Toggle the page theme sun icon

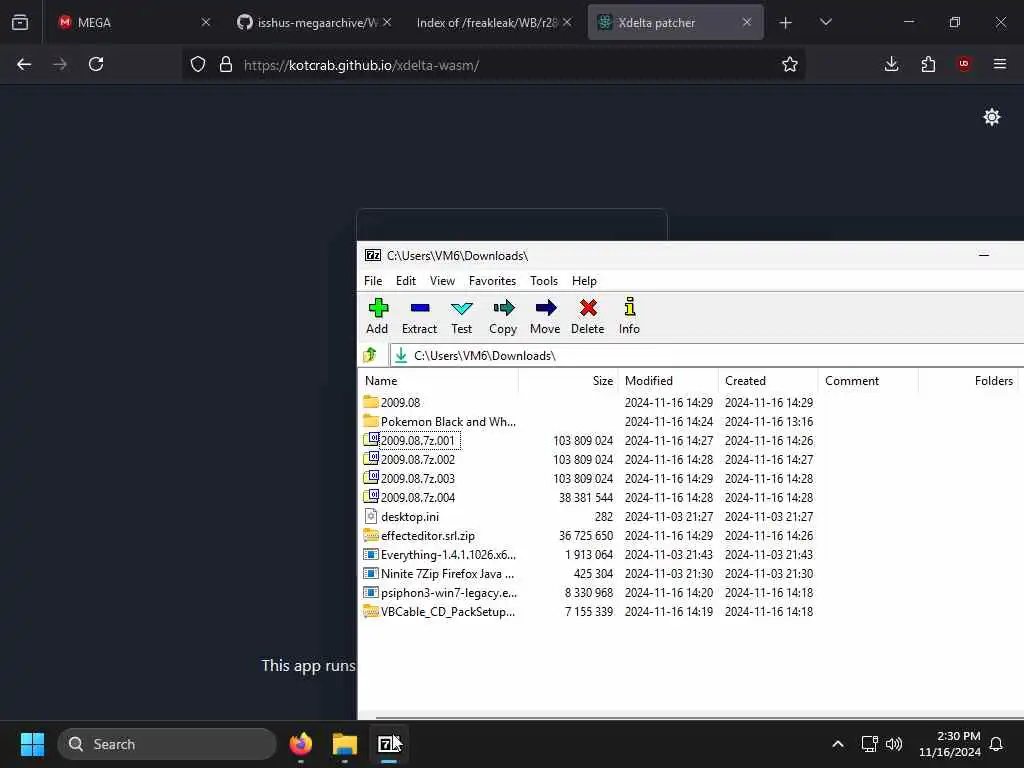(x=991, y=117)
